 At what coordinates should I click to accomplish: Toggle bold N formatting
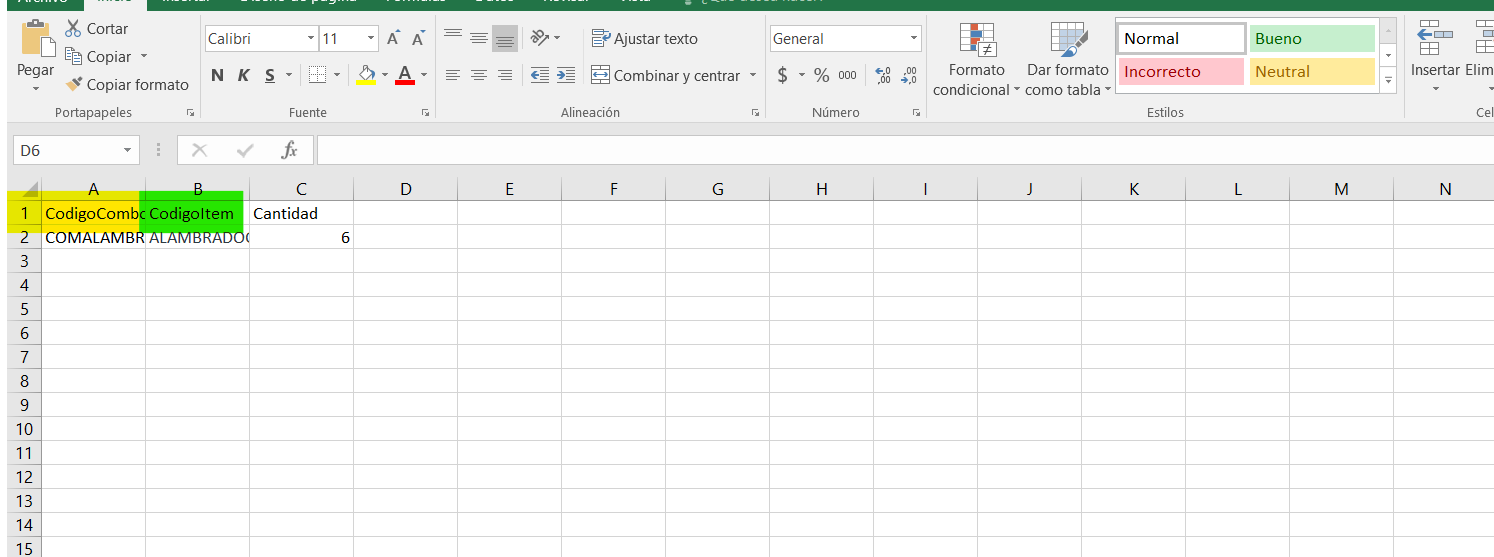click(217, 75)
